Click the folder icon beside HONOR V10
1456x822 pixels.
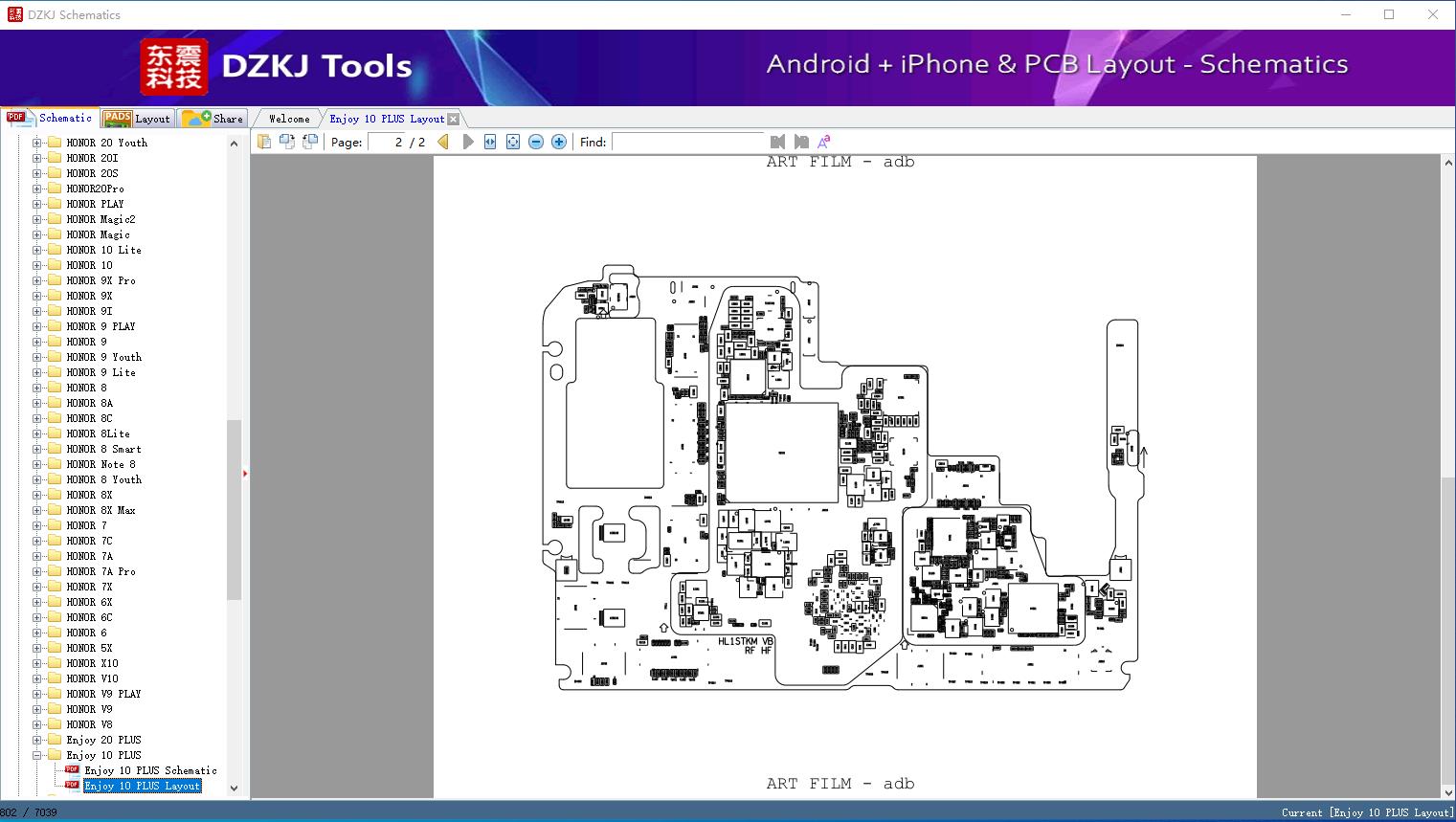click(x=55, y=678)
